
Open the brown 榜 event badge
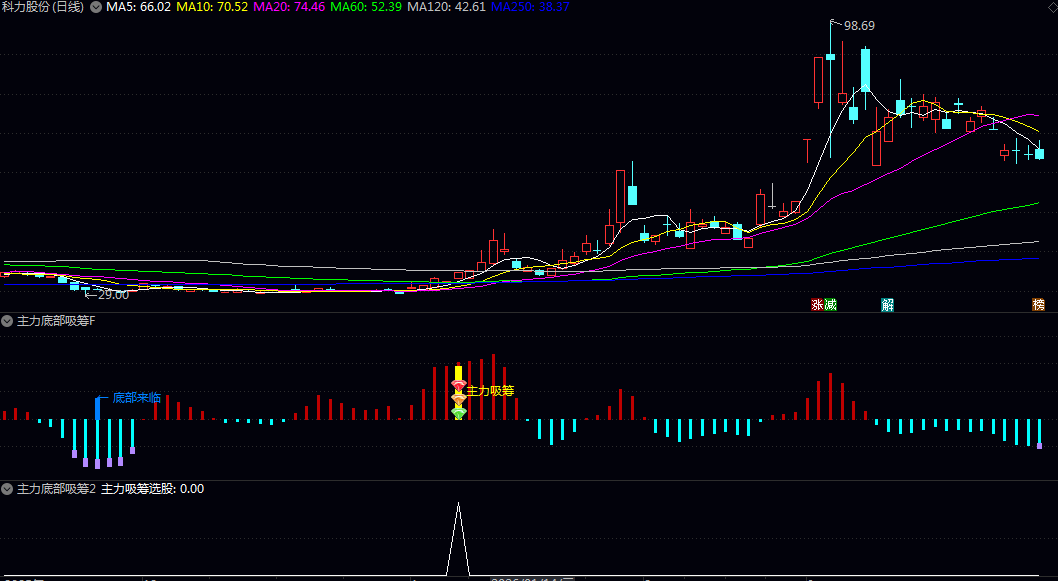click(x=1038, y=305)
